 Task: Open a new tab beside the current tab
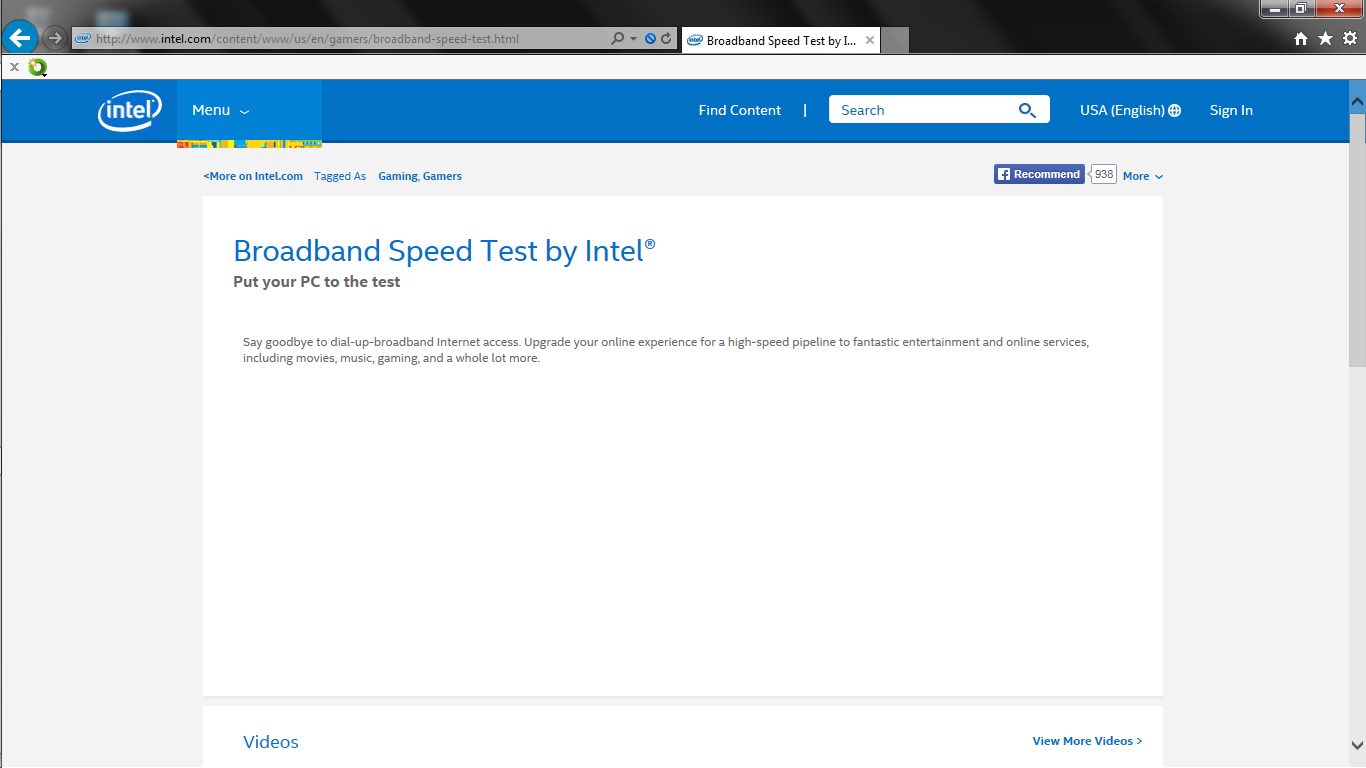[895, 41]
